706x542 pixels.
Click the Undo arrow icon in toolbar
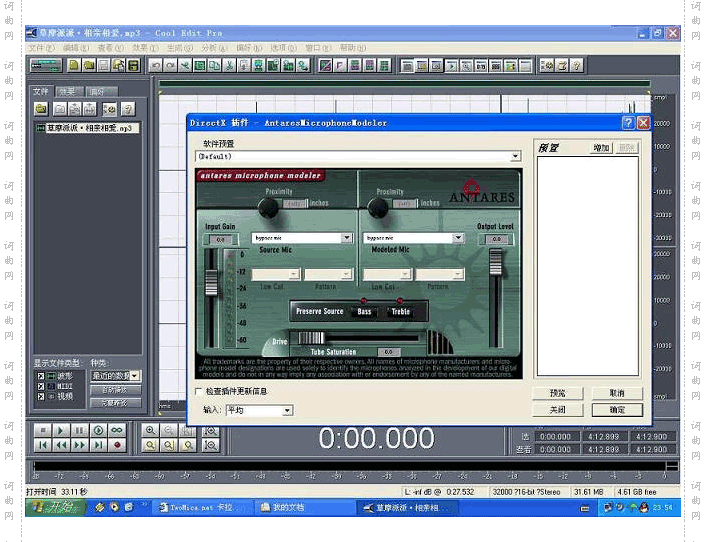point(155,66)
